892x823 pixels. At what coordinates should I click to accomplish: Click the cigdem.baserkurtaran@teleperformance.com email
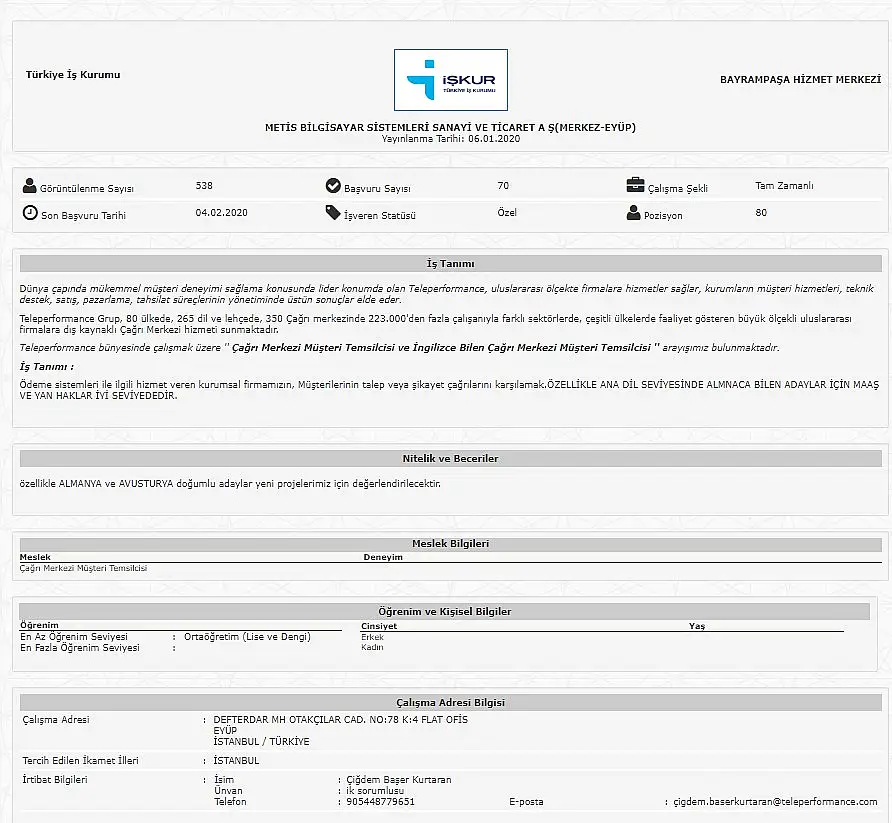(775, 802)
